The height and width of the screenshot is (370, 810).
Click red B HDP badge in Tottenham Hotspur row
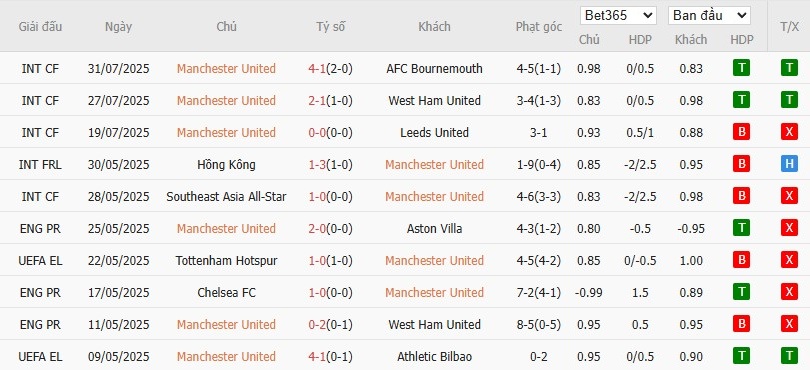coord(741,260)
